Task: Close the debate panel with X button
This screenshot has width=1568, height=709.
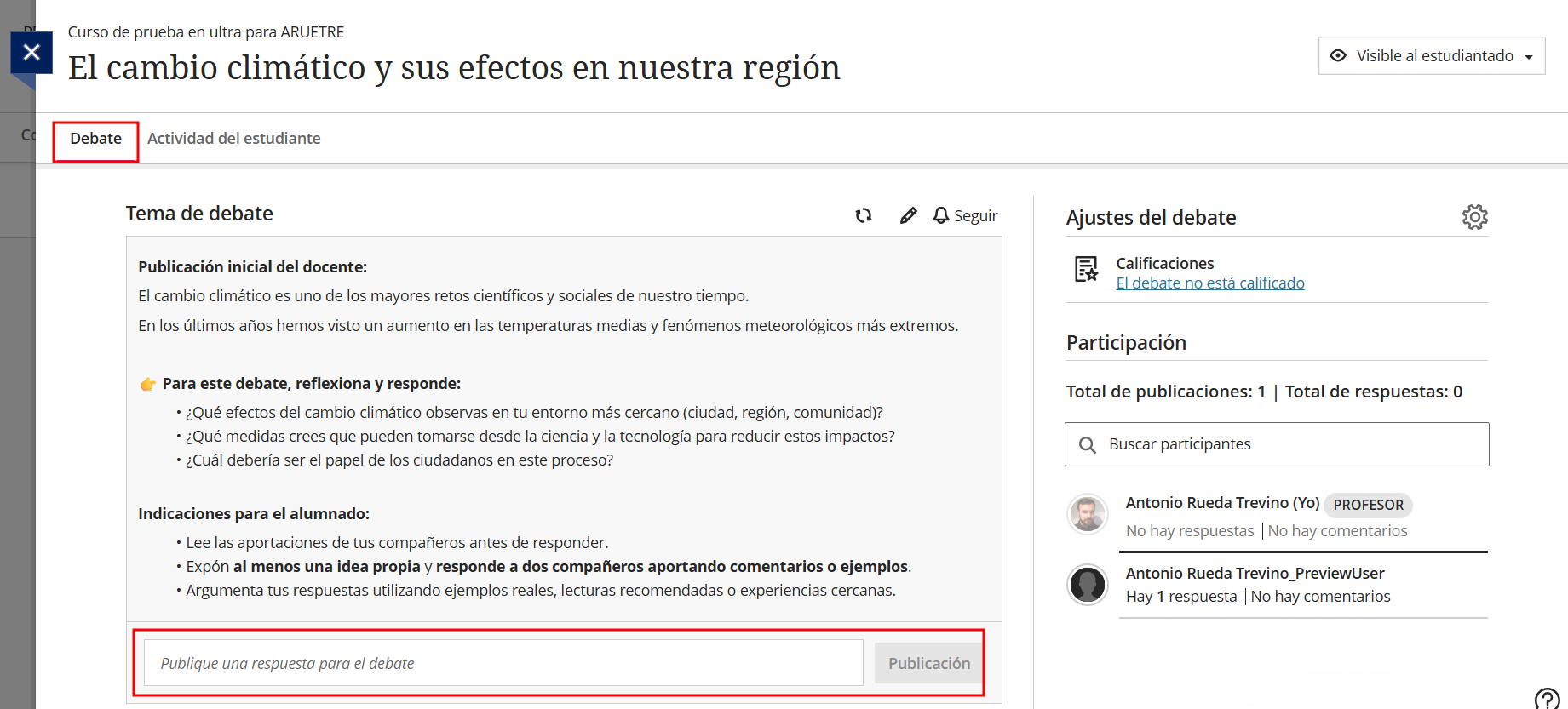Action: (32, 53)
